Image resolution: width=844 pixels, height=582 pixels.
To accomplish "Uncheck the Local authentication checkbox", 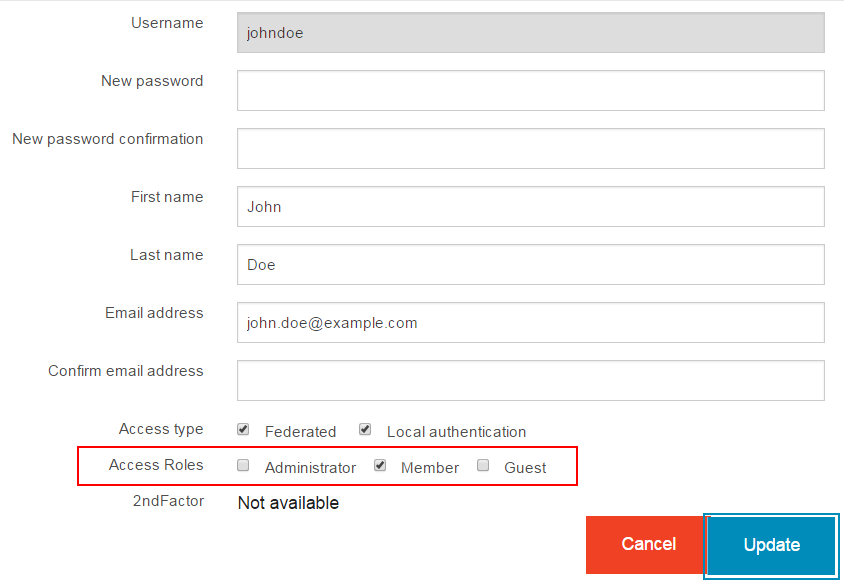I will point(365,429).
